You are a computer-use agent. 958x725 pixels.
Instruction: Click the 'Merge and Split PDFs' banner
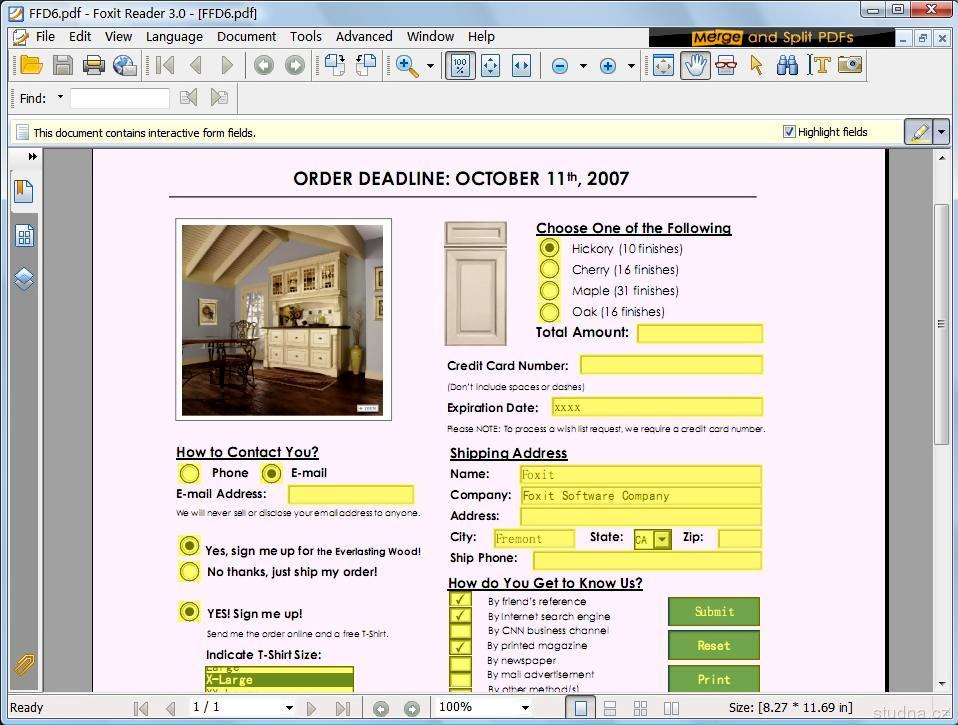click(772, 37)
